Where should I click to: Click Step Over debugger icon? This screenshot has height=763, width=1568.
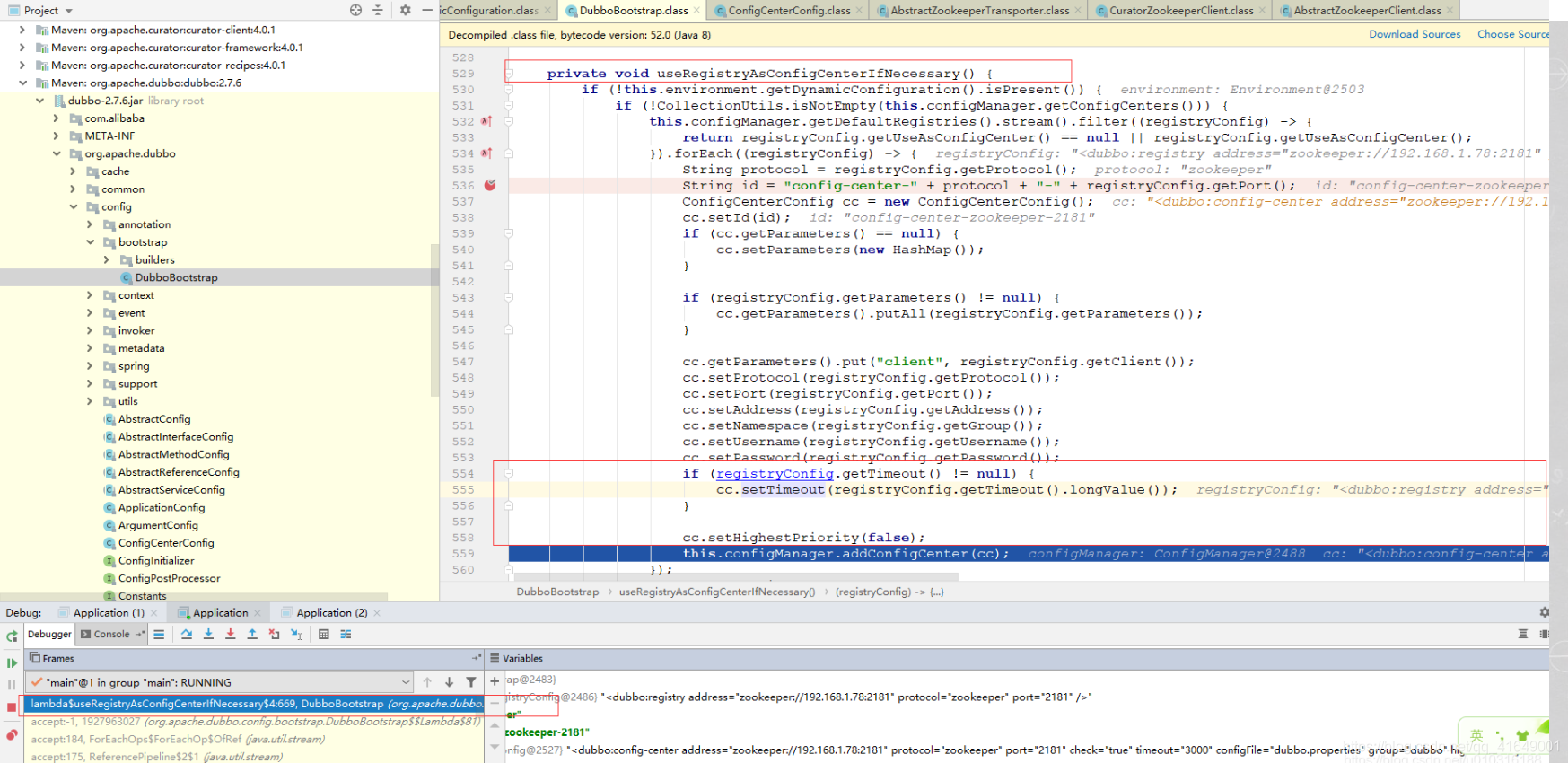(x=187, y=634)
